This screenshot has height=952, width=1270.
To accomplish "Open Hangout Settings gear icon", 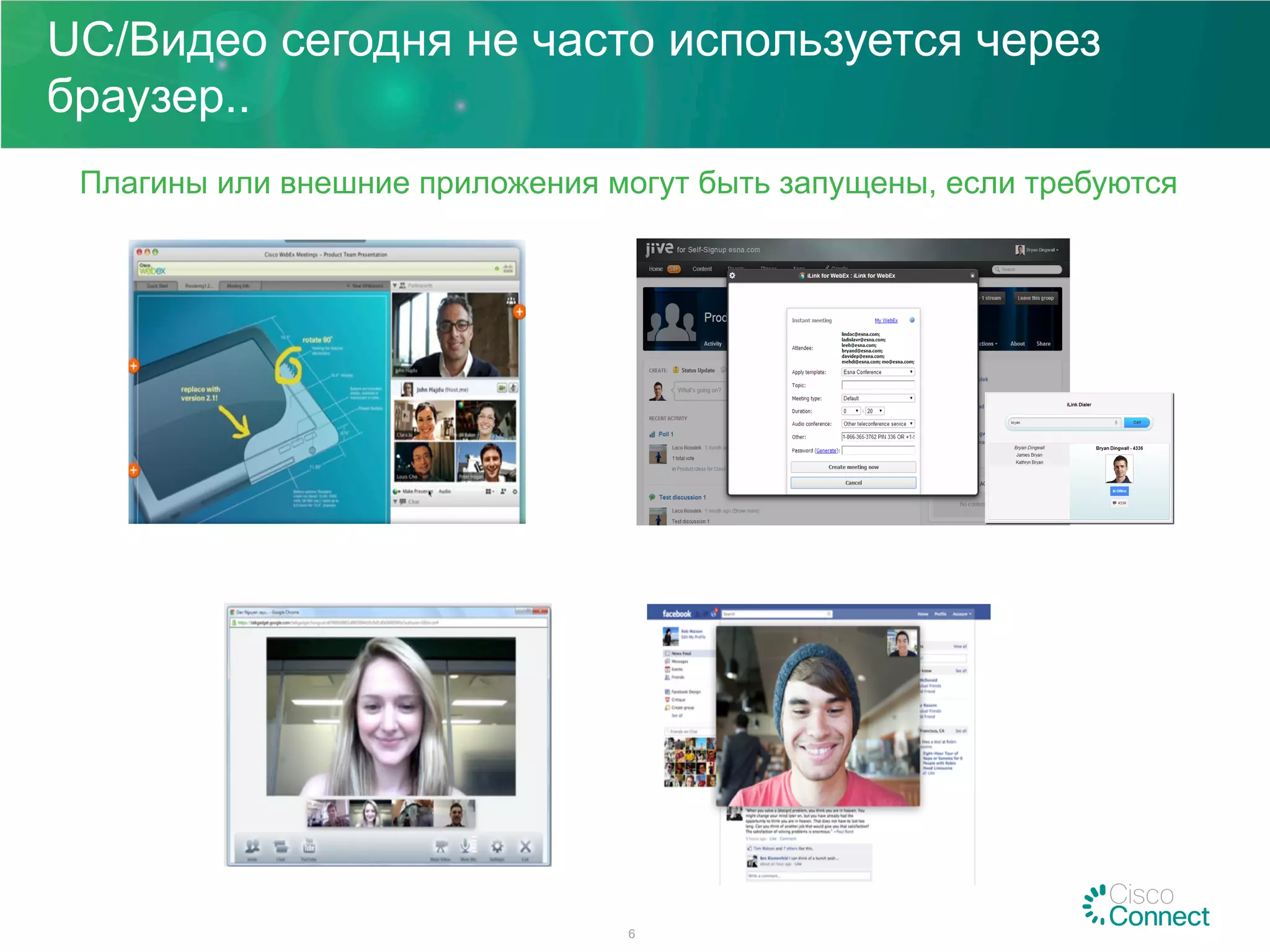I will point(497,847).
